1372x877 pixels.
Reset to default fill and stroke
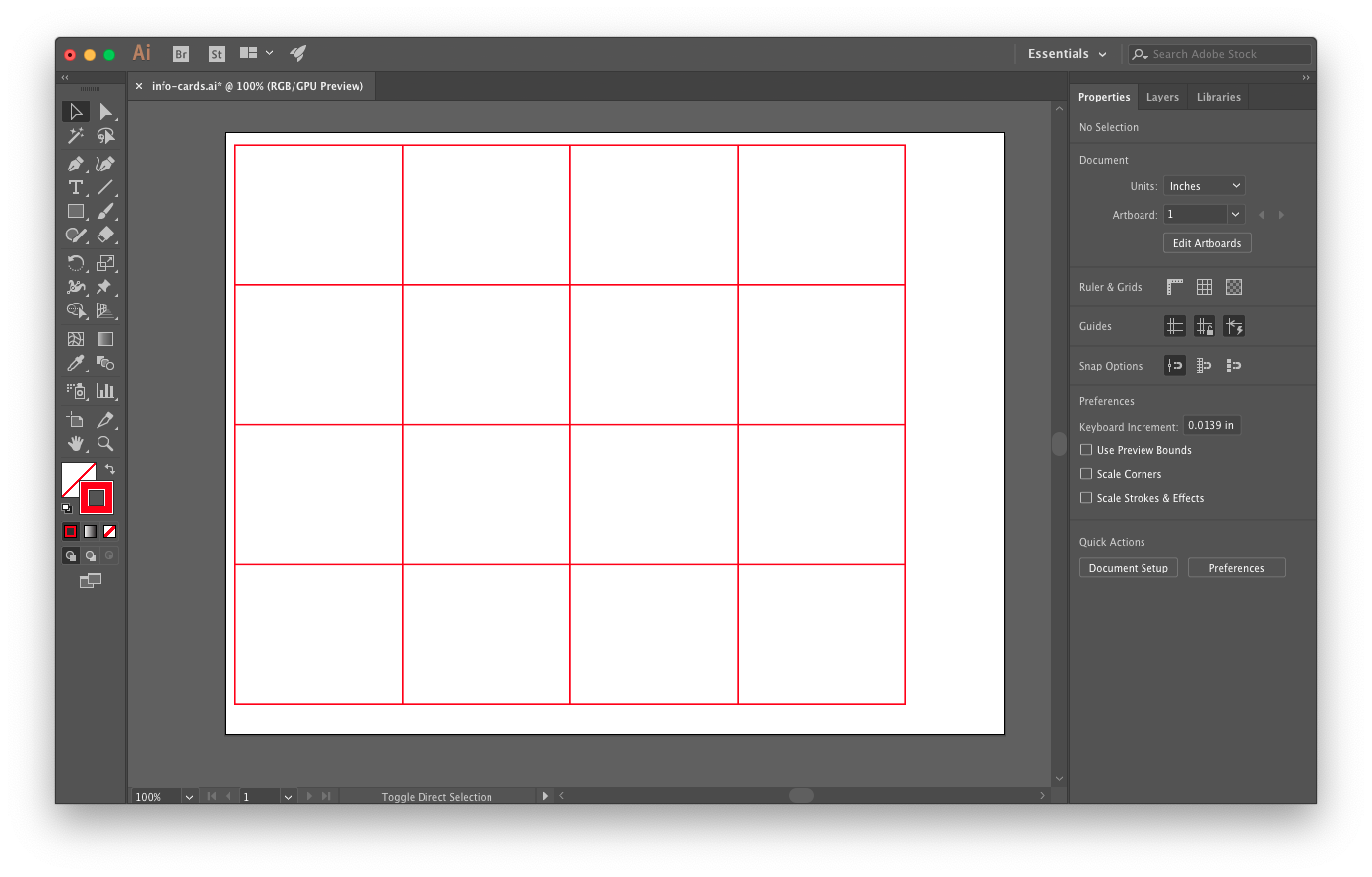pyautogui.click(x=67, y=508)
